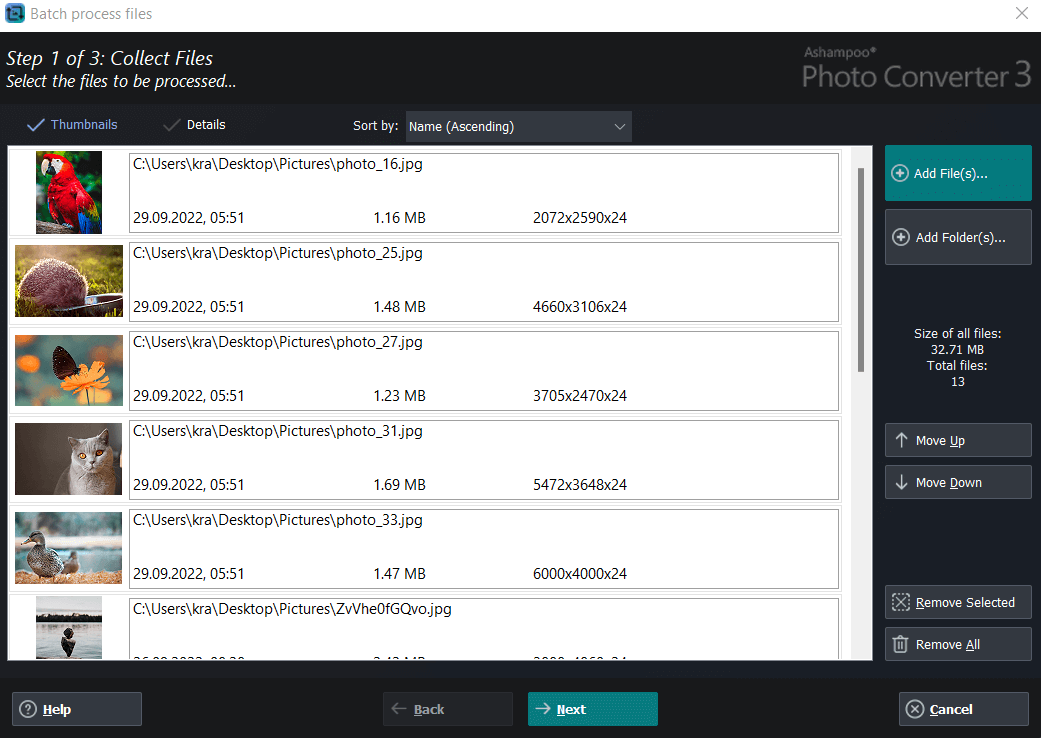Expand the sort order chevron
Viewport: 1041px width, 738px height.
pos(618,126)
